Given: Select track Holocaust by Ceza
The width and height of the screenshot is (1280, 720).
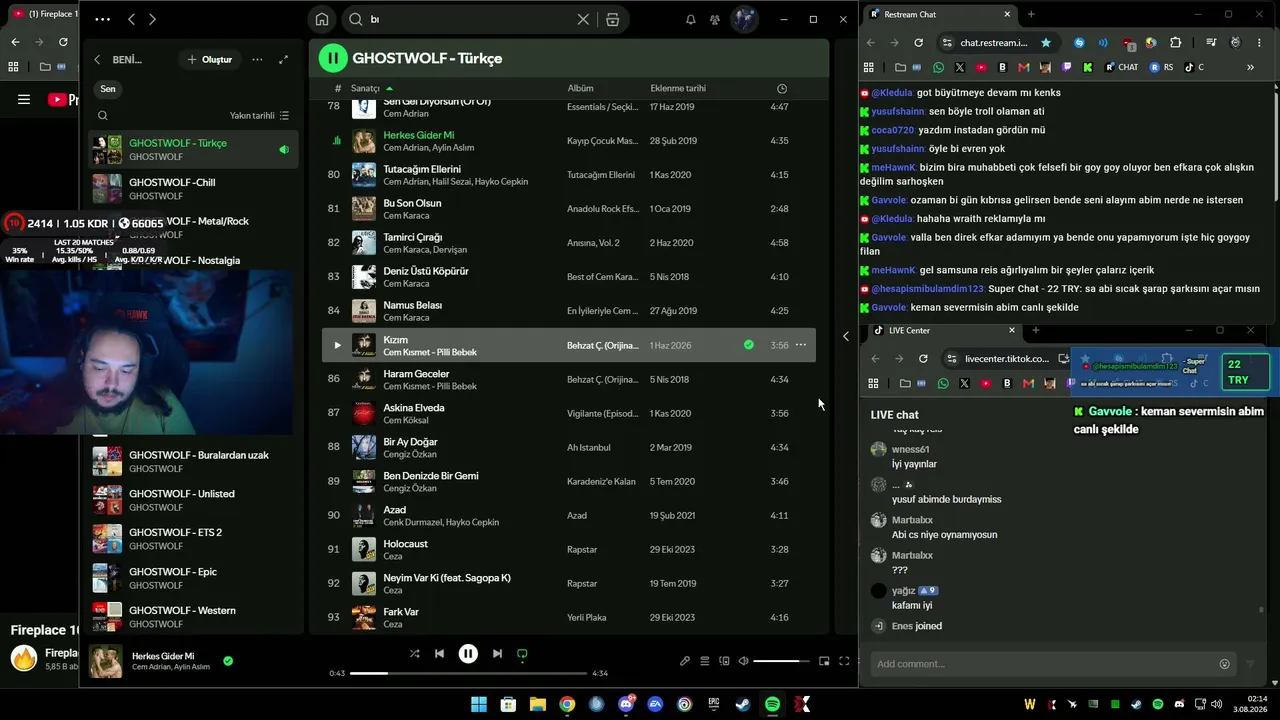Looking at the screenshot, I should 569,549.
